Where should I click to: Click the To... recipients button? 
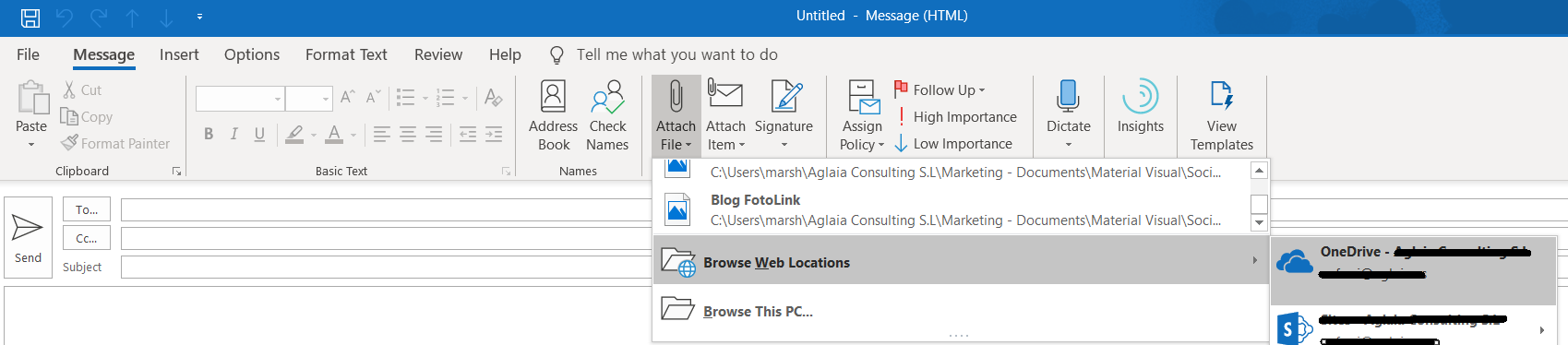click(x=87, y=209)
